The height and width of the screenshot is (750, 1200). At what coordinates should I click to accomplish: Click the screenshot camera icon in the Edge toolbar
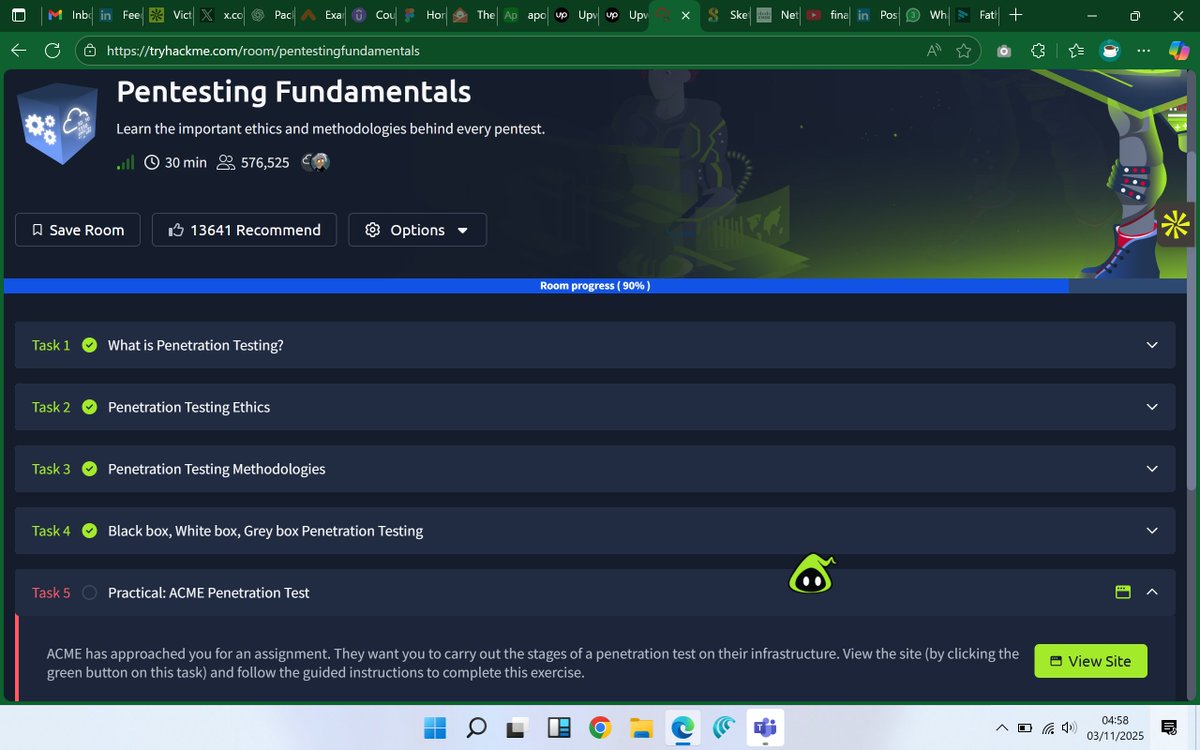(x=1004, y=51)
